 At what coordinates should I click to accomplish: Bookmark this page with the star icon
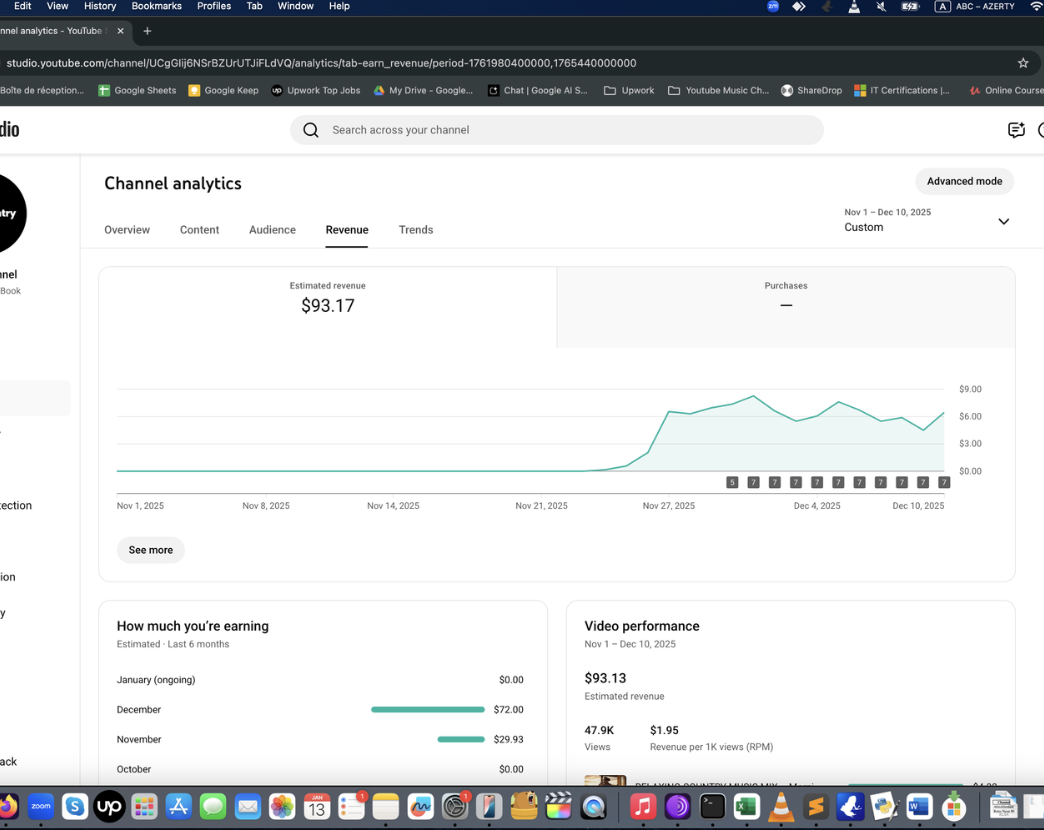[x=1023, y=63]
